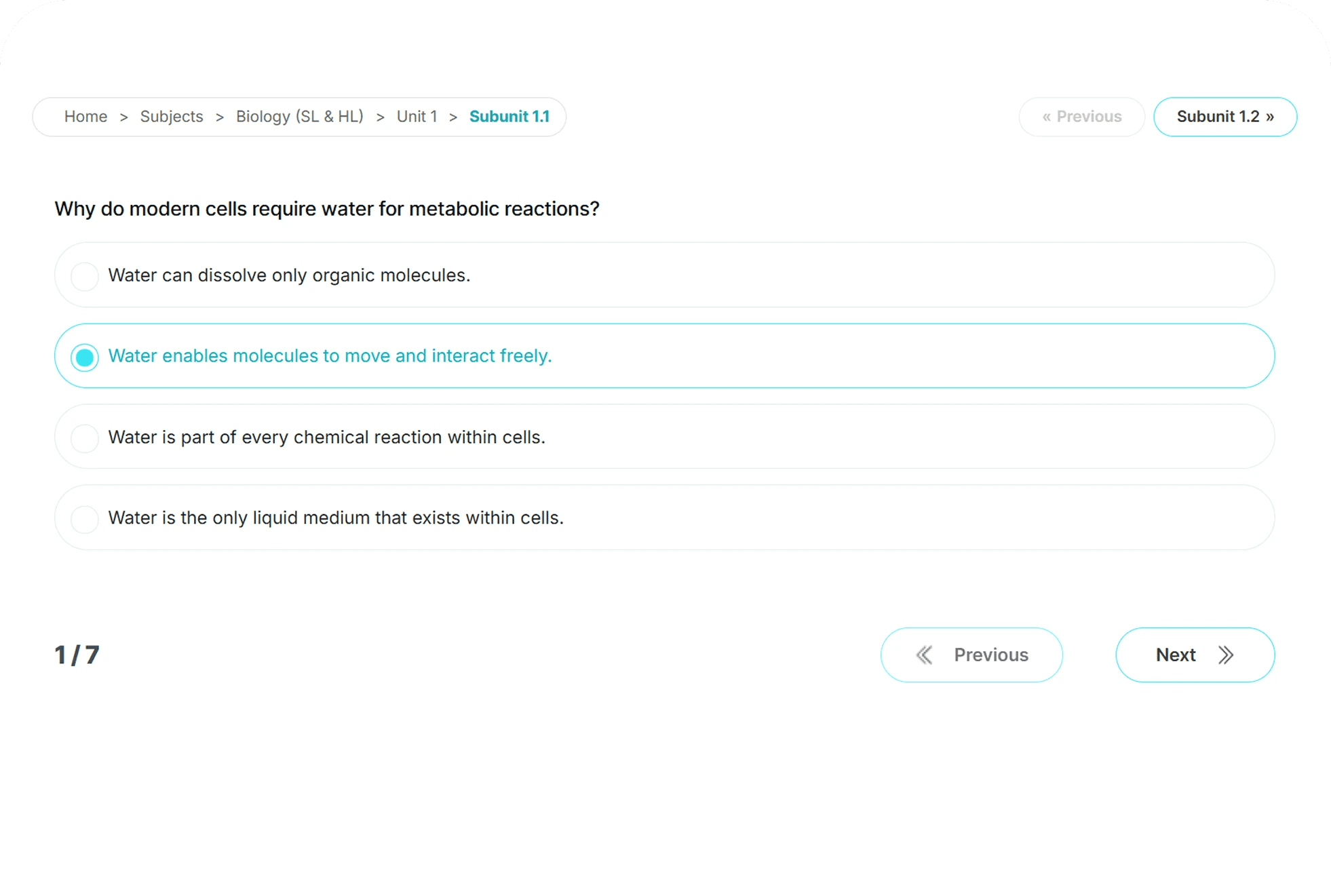Click the disabled top « Previous button
The width and height of the screenshot is (1331, 896).
tap(1081, 117)
